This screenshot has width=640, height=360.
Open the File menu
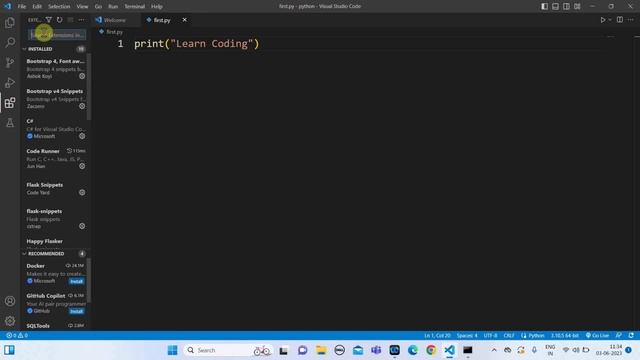[22, 7]
